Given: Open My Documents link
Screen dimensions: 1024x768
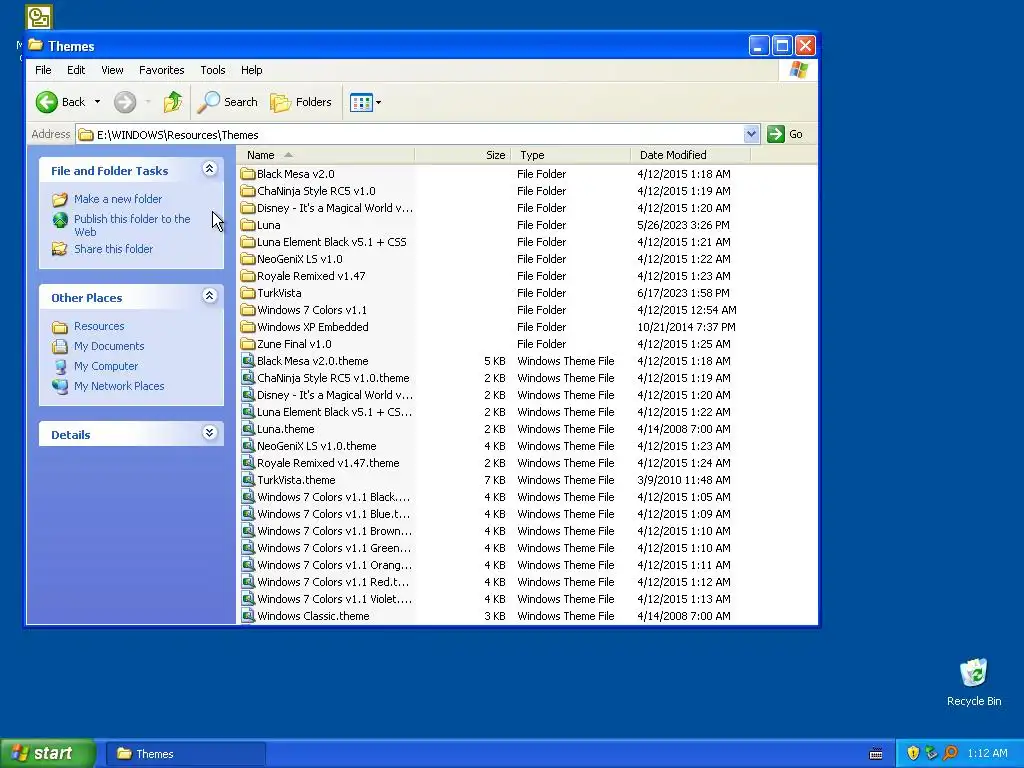Looking at the screenshot, I should point(109,346).
